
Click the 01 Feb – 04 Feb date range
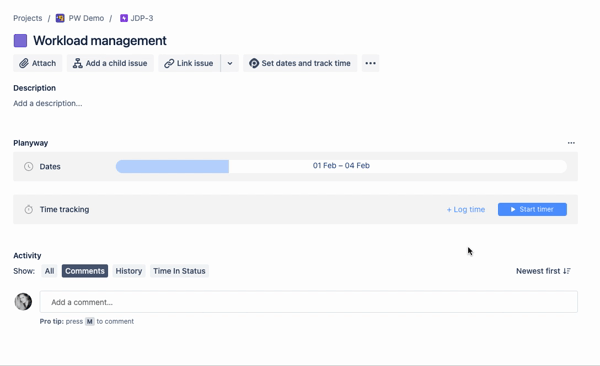click(341, 165)
